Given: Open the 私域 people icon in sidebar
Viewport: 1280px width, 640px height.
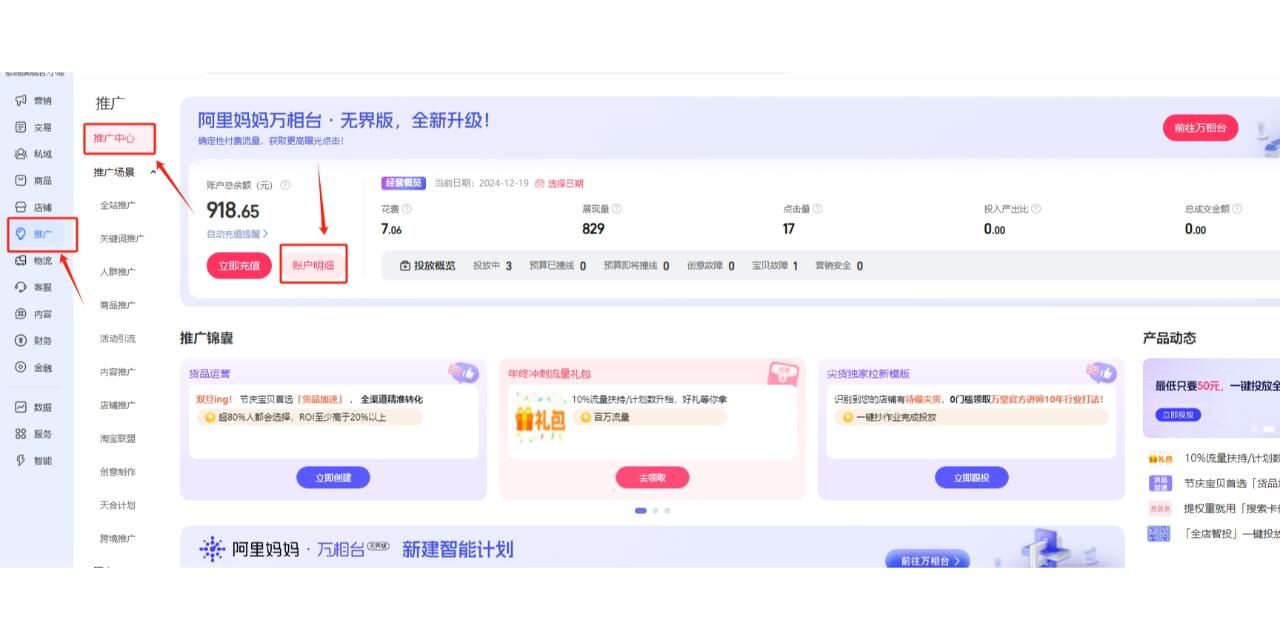Looking at the screenshot, I should coord(21,154).
